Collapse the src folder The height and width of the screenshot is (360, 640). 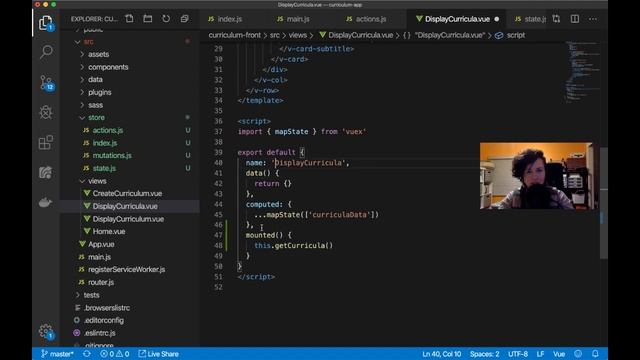click(x=89, y=42)
